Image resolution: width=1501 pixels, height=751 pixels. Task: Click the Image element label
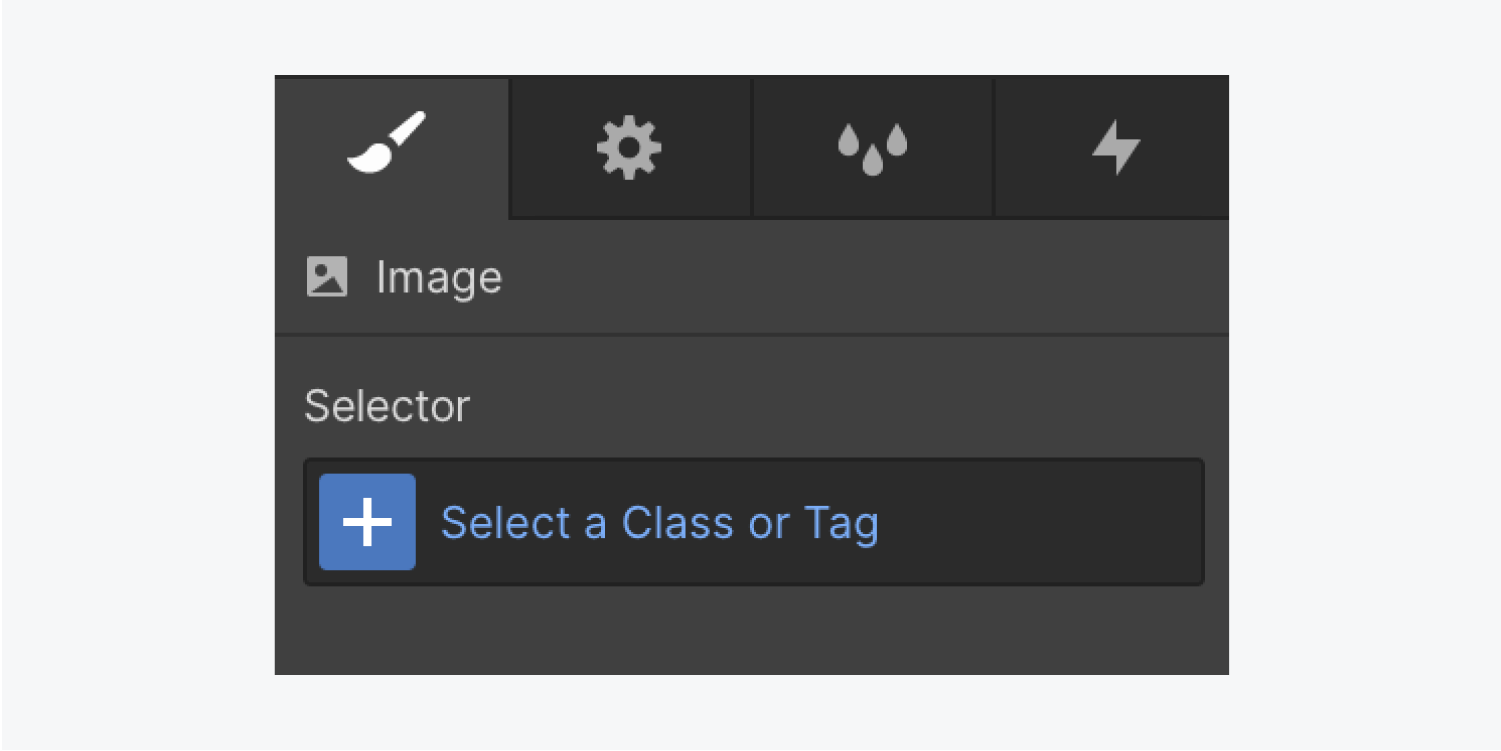click(x=439, y=278)
